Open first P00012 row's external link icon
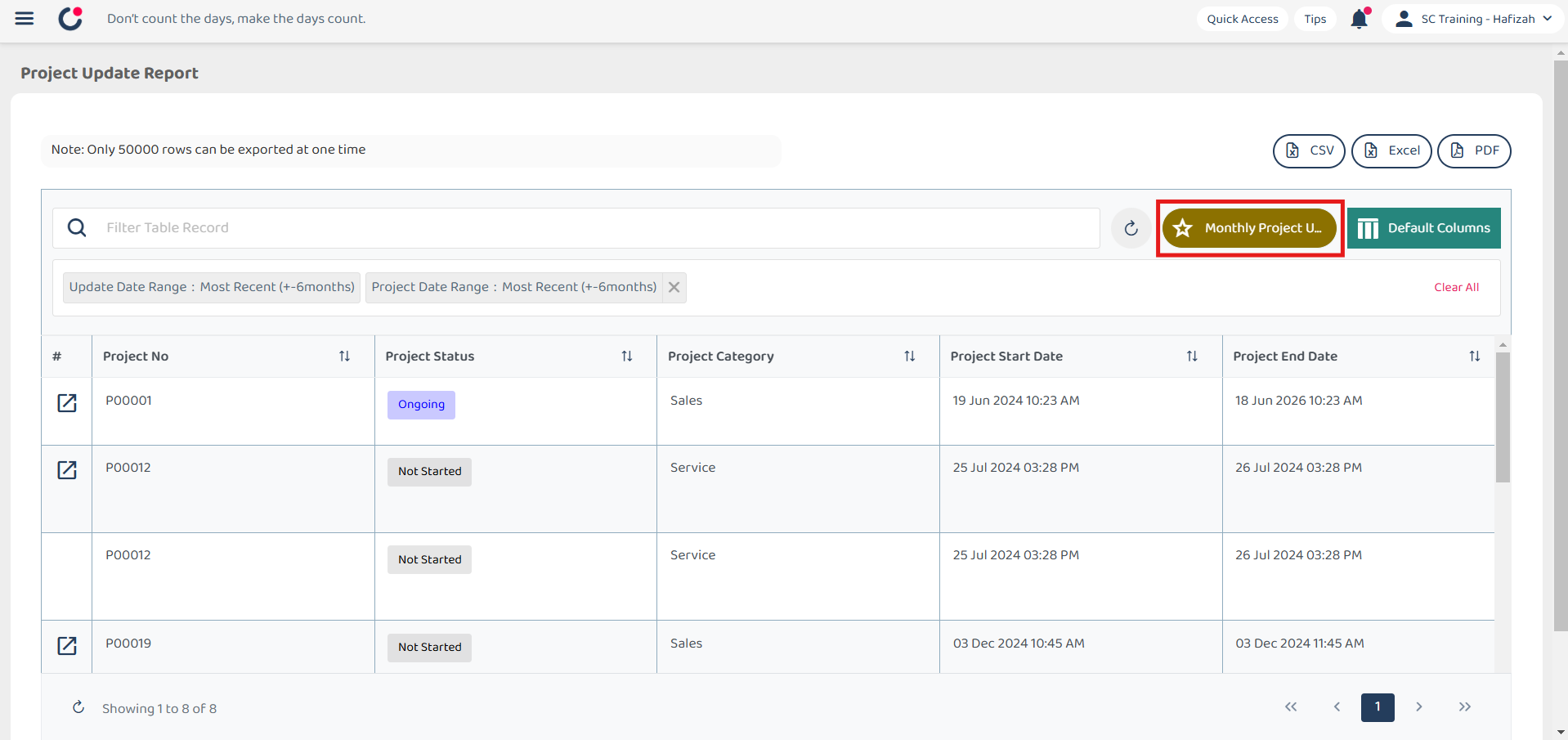The height and width of the screenshot is (740, 1568). [x=67, y=470]
